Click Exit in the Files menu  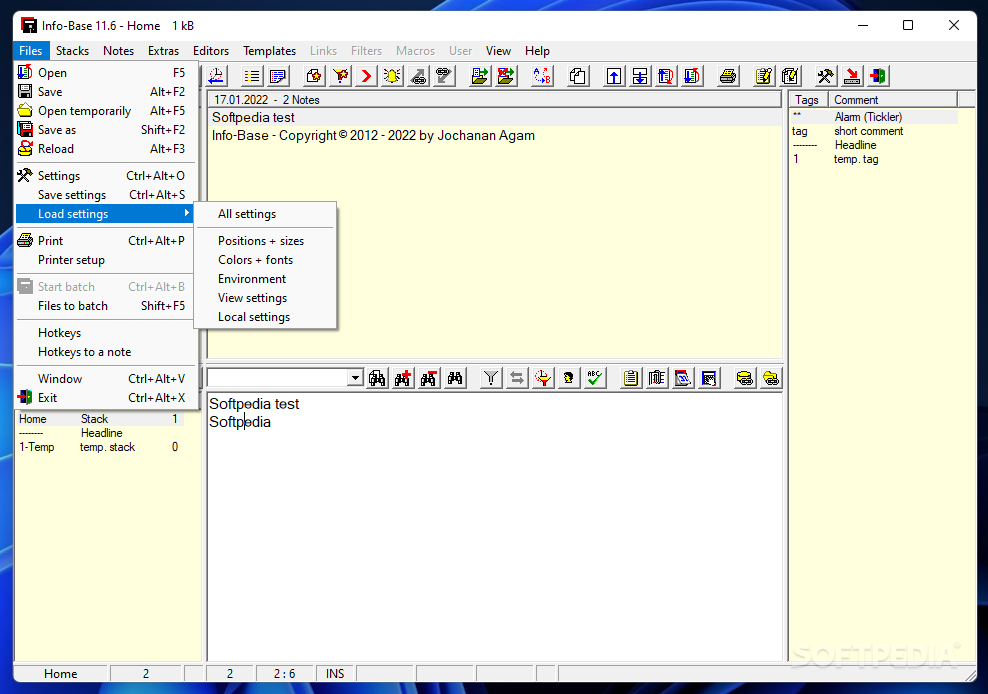tap(106, 398)
